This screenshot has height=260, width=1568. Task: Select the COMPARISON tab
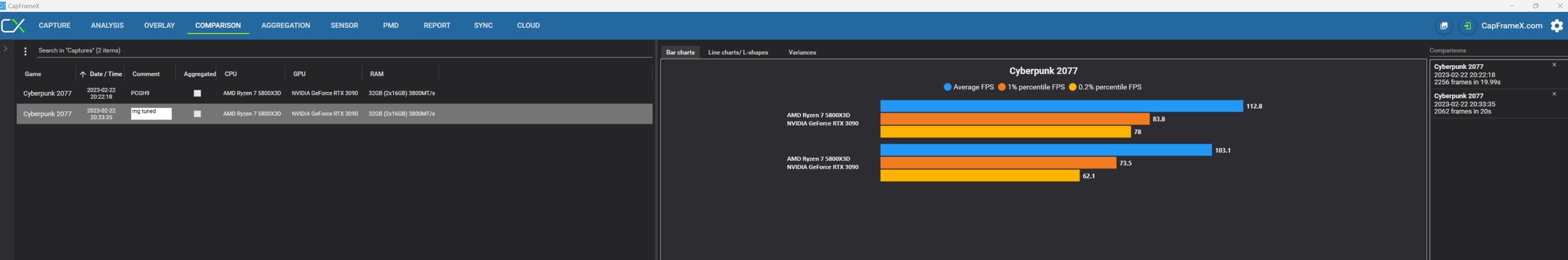[218, 25]
